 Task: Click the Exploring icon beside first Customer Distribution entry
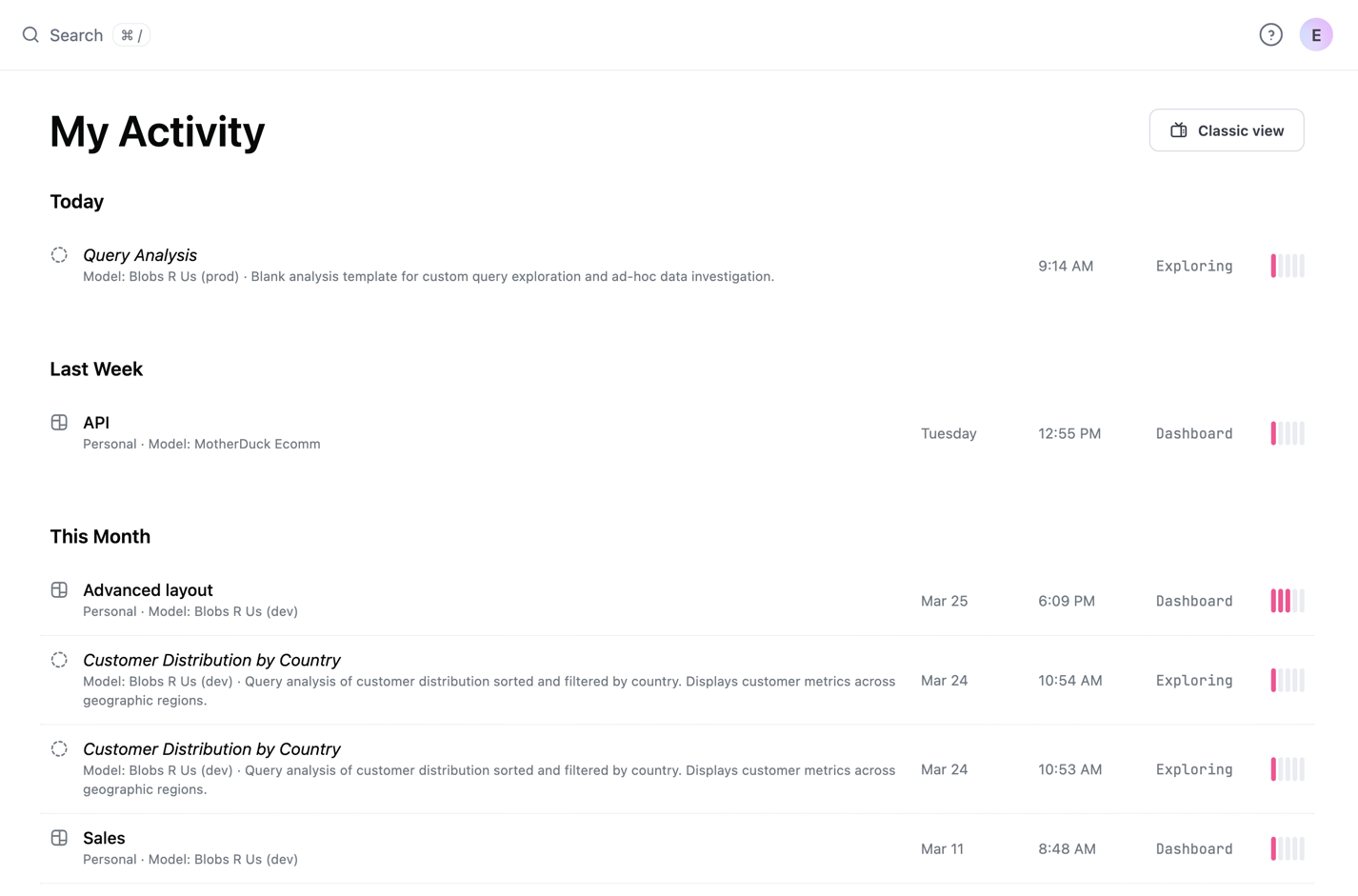pyautogui.click(x=59, y=659)
